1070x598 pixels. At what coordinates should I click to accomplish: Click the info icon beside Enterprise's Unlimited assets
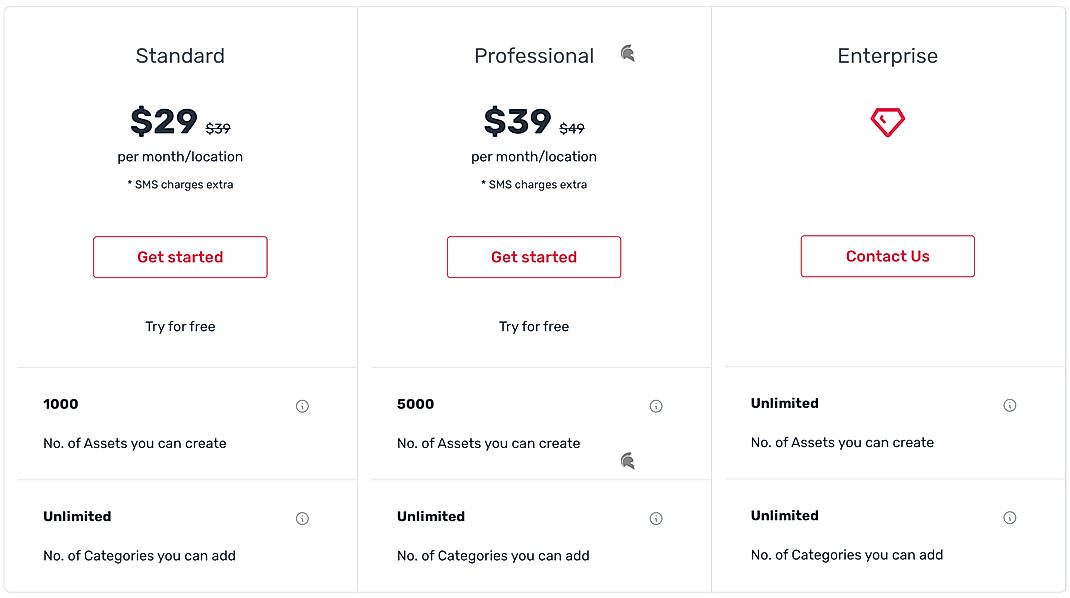[1009, 404]
